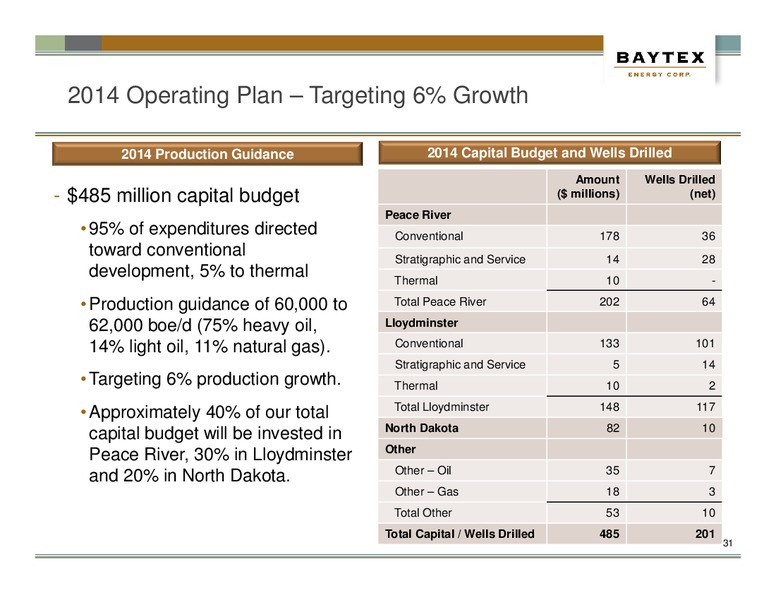Click Peace River Stratigraphic wells value 28
Screen dimensions: 776x600
(708, 259)
